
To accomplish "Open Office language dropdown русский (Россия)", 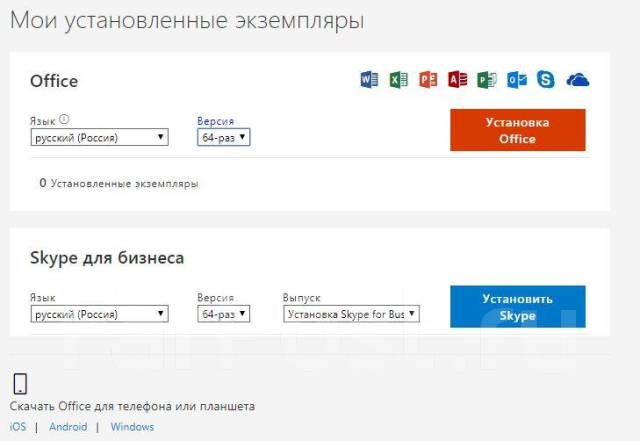I will coord(100,138).
